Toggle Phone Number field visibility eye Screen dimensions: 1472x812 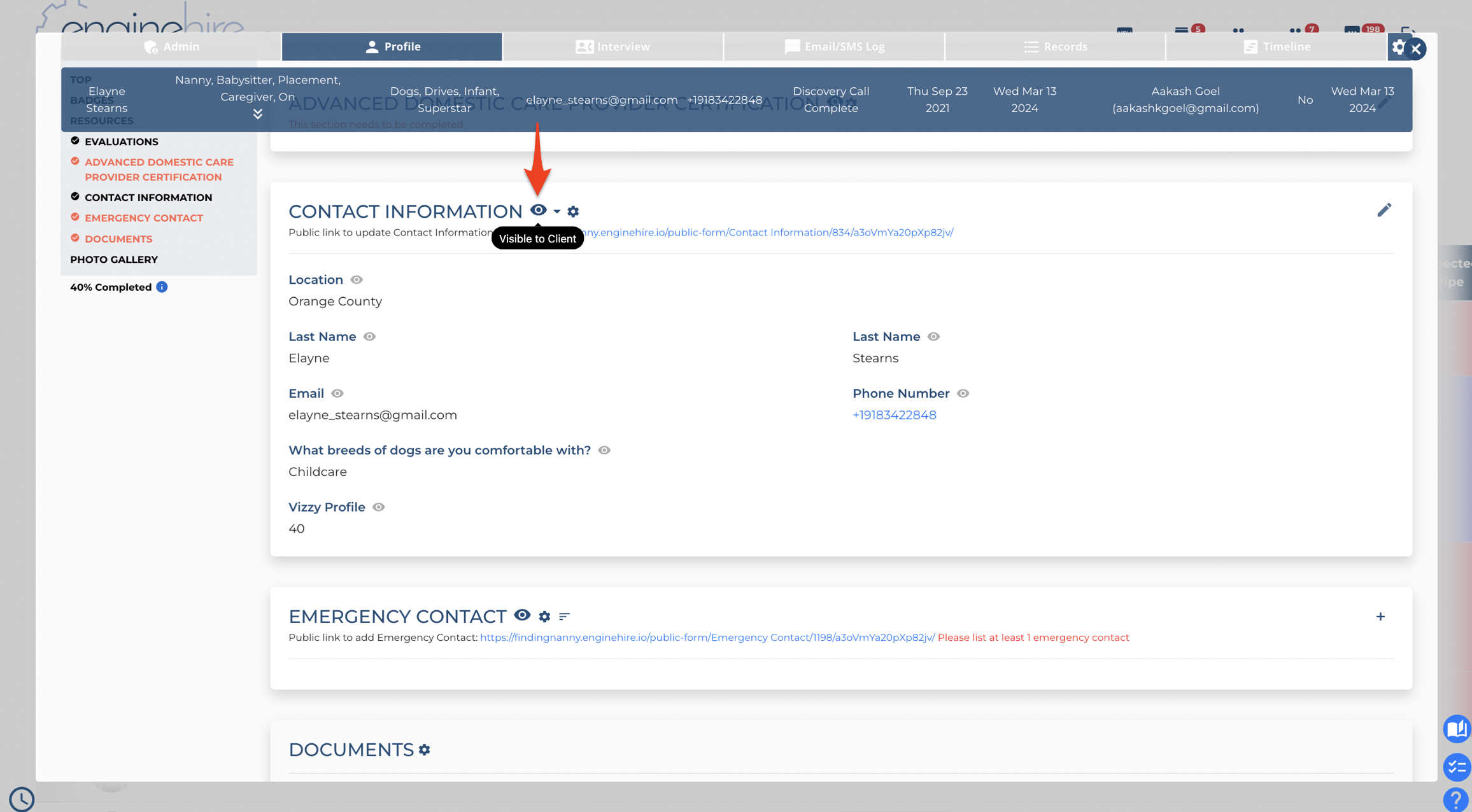coord(963,393)
